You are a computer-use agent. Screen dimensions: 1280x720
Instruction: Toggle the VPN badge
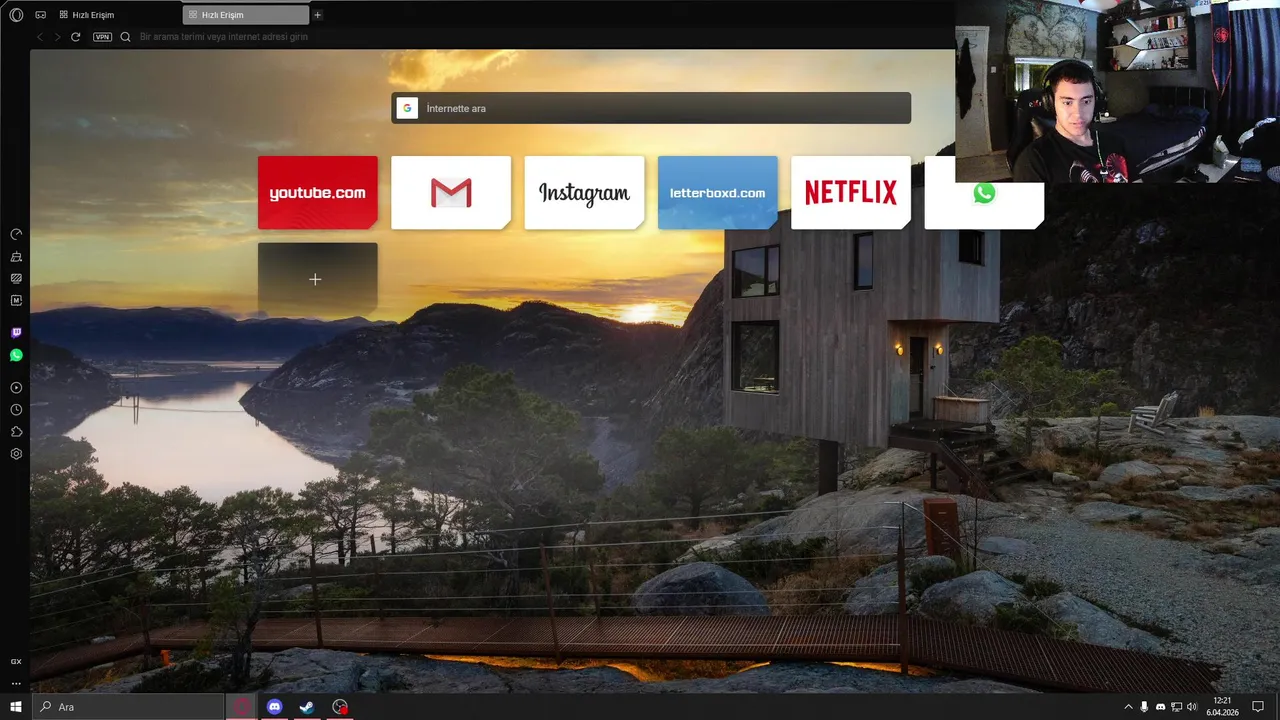(102, 37)
